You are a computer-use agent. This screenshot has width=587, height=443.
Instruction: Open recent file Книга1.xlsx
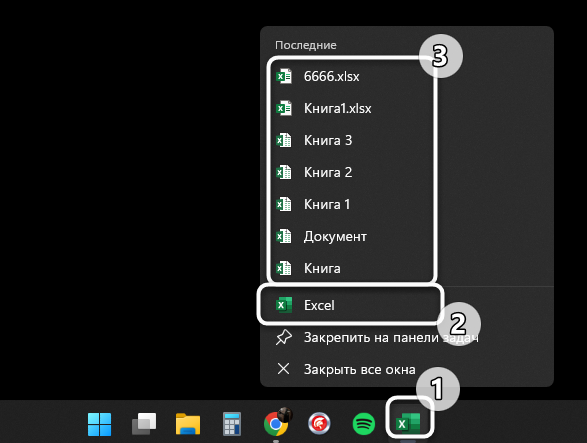(352, 109)
